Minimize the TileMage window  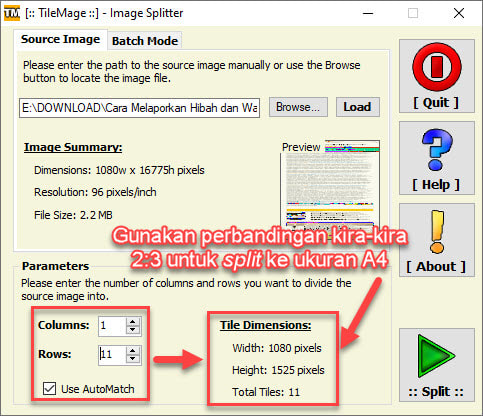pyautogui.click(x=368, y=13)
